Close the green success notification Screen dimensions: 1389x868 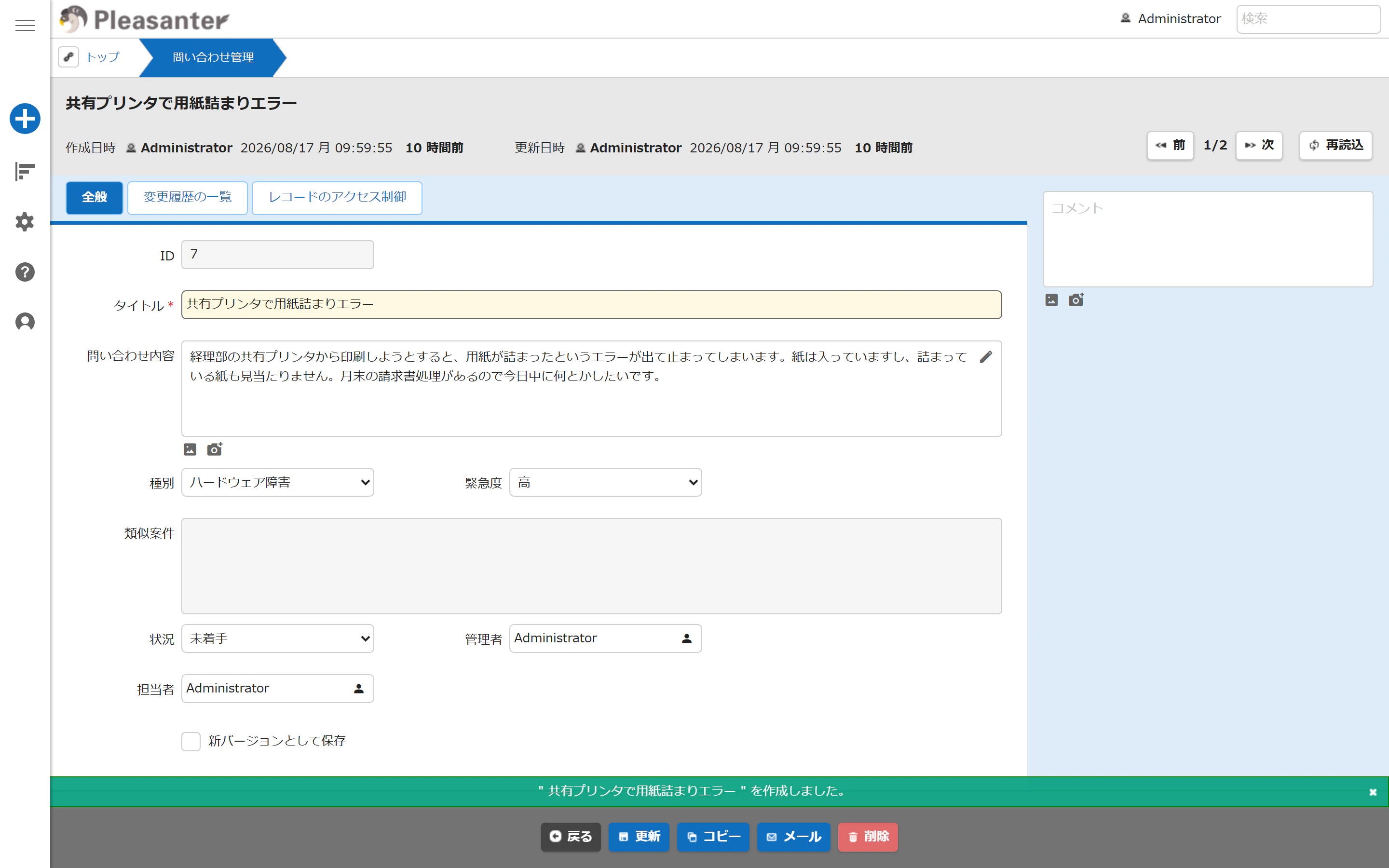(1373, 792)
